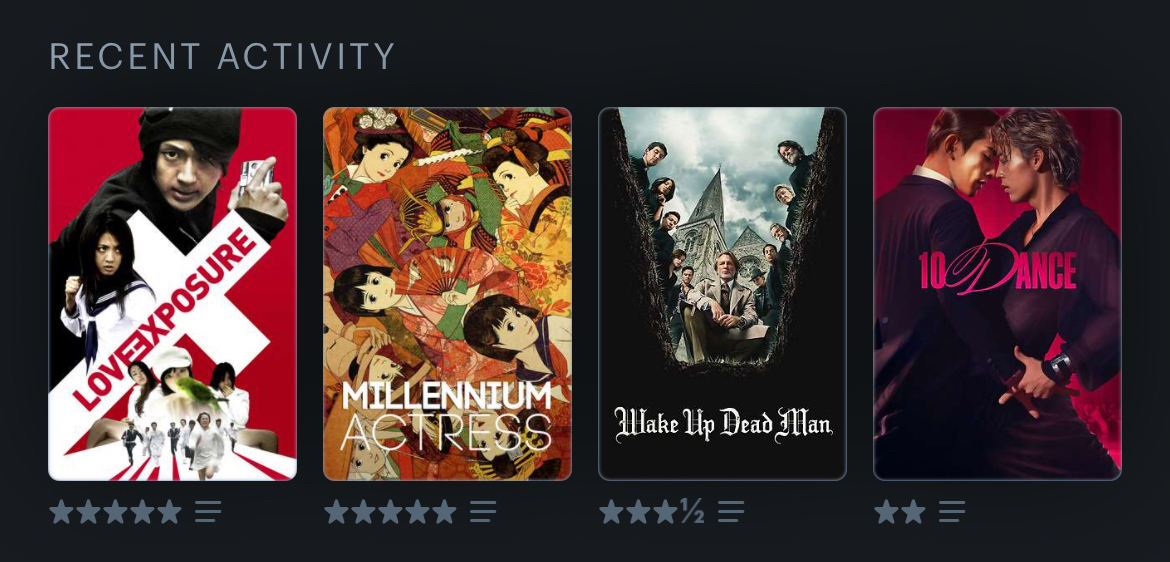Click the first star under Millennium Actress

coord(336,512)
